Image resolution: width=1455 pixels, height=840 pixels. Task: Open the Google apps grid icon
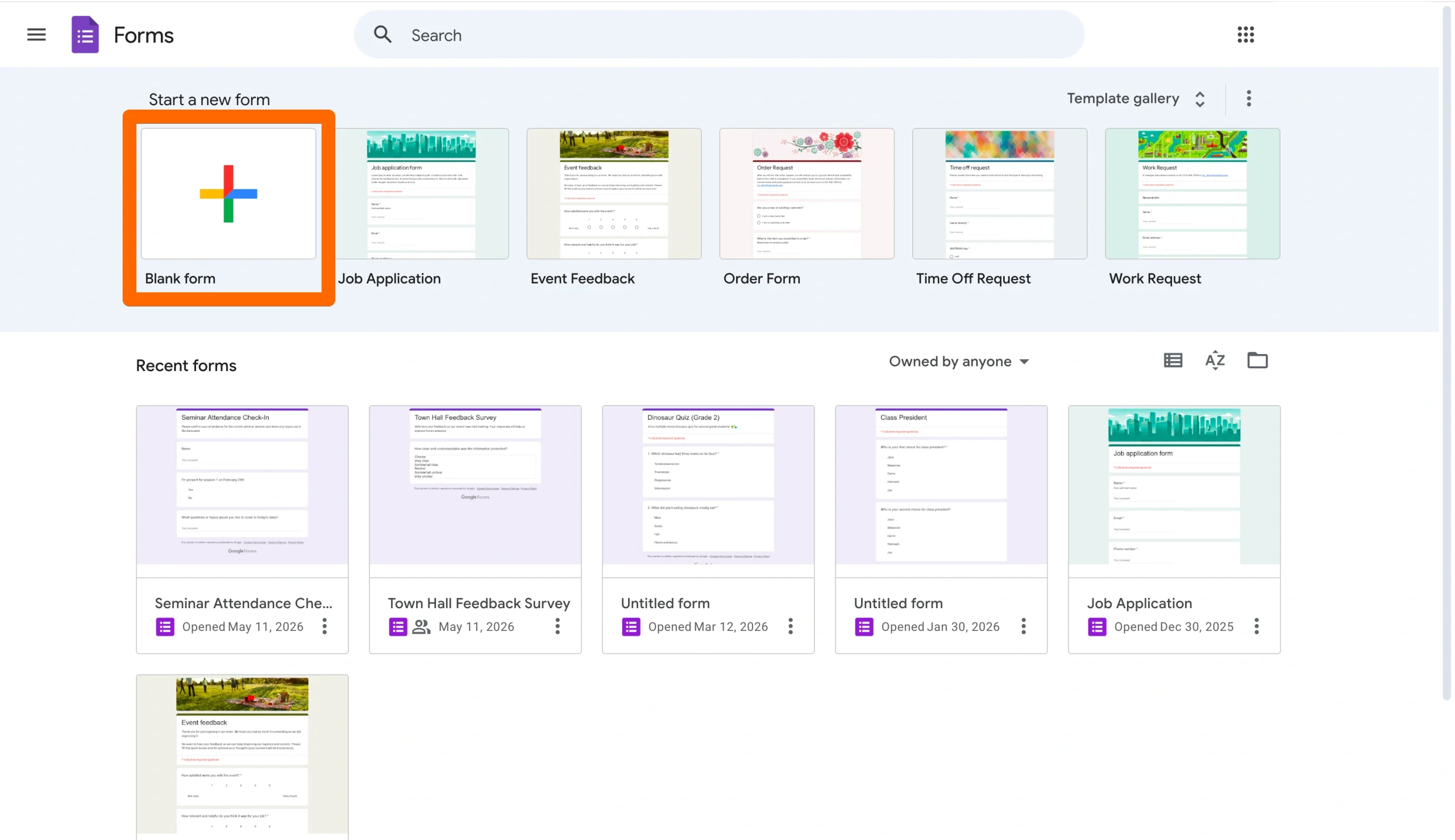click(x=1246, y=35)
